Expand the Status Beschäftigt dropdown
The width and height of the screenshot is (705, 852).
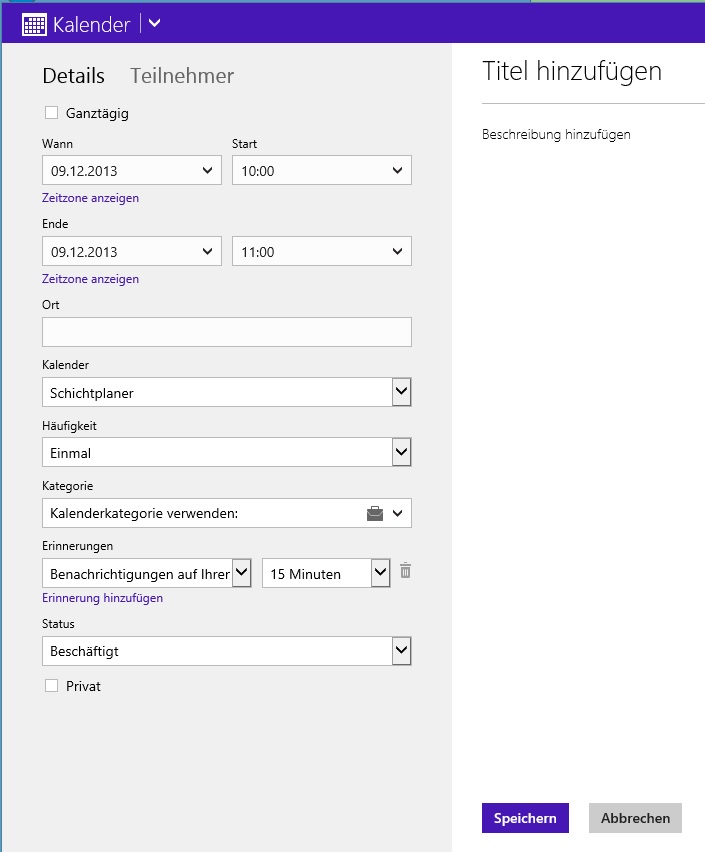[x=227, y=651]
